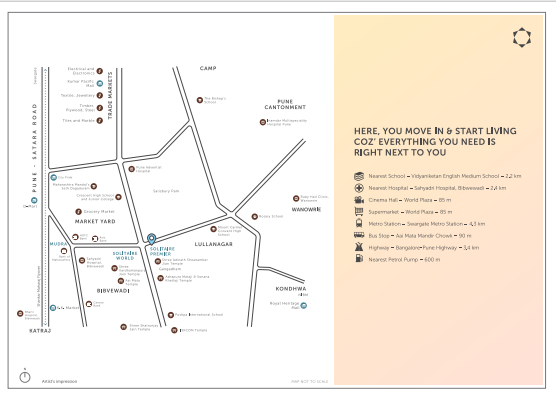Click the ISKCON Temple marker
The width and height of the screenshot is (556, 397).
pos(174,330)
